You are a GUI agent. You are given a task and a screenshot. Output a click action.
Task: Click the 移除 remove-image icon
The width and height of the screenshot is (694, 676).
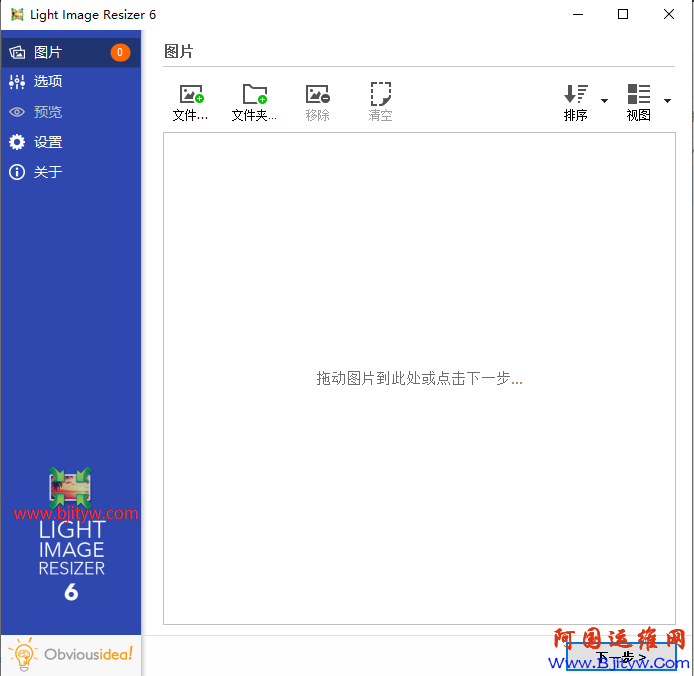pos(318,95)
